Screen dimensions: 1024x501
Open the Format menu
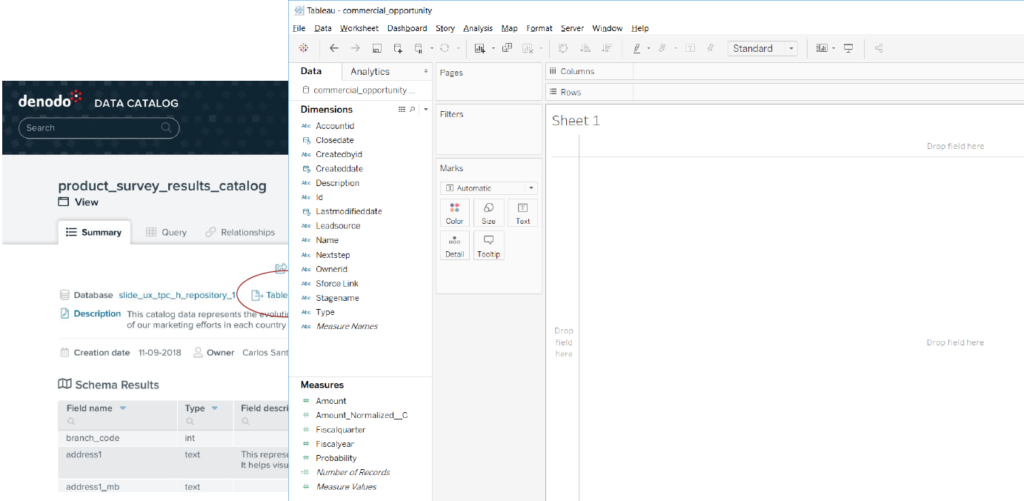(x=539, y=28)
